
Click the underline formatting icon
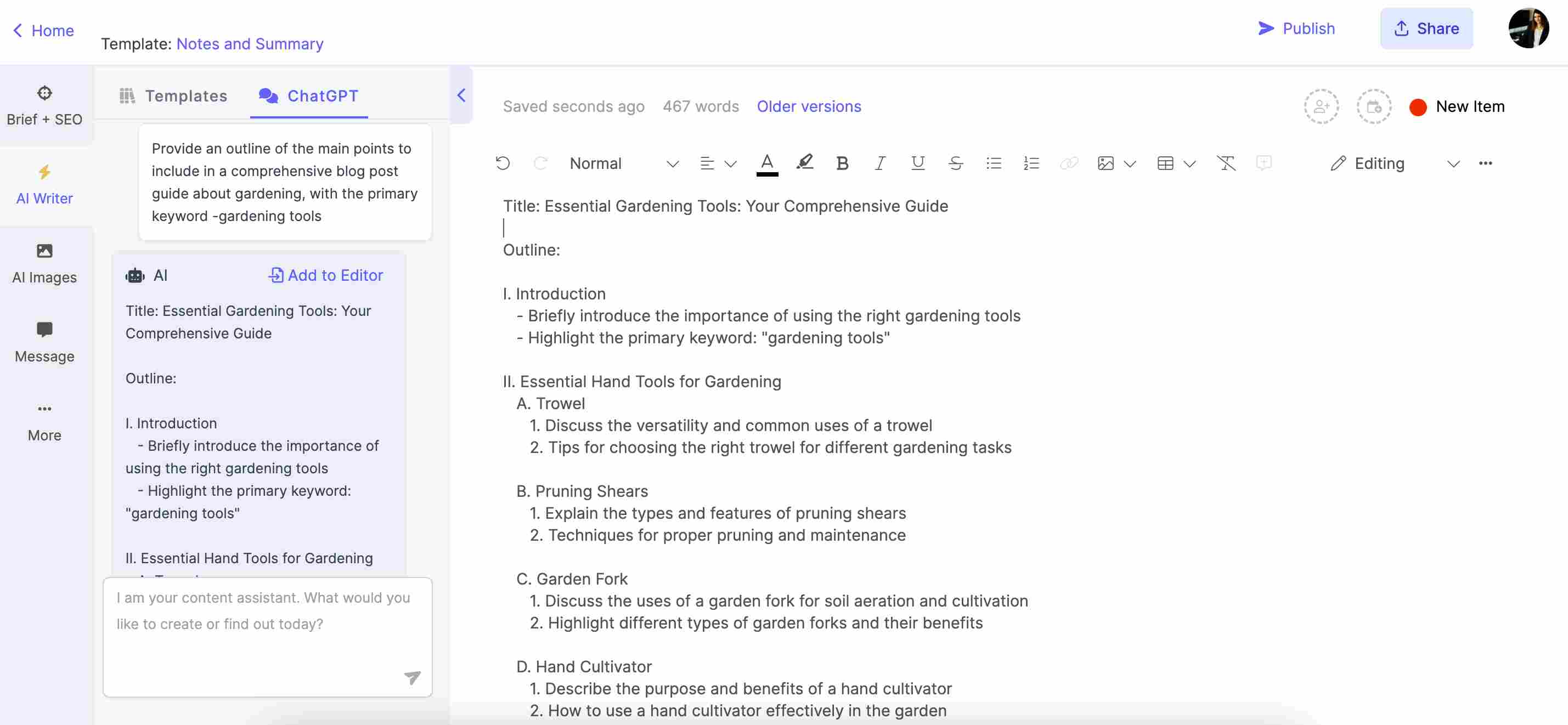click(x=916, y=163)
